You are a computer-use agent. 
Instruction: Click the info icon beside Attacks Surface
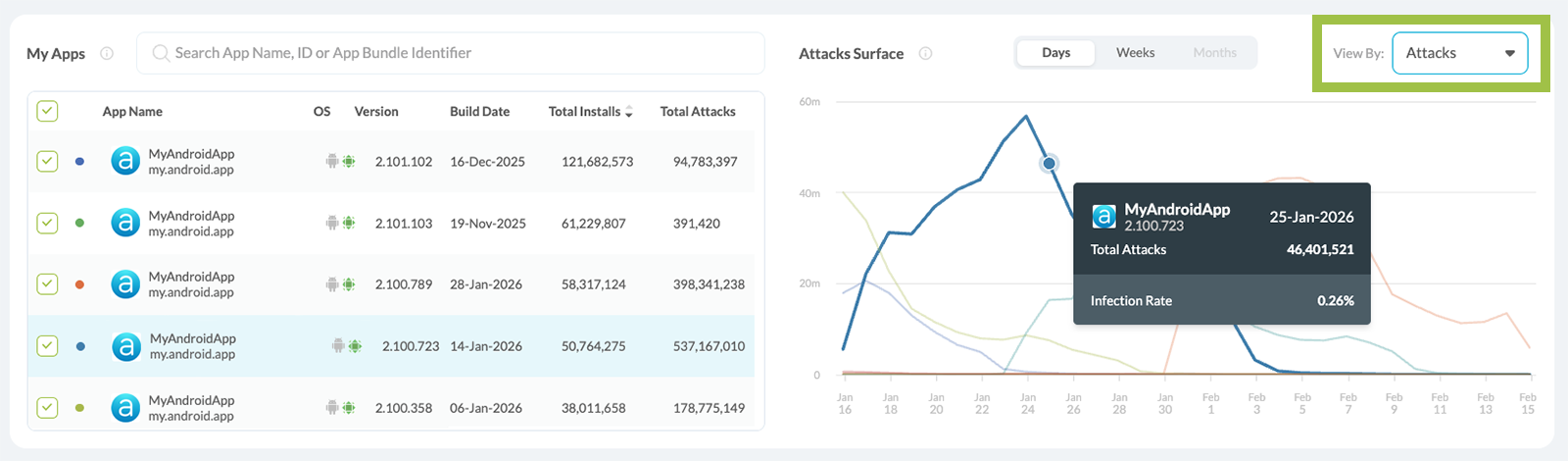pos(925,53)
